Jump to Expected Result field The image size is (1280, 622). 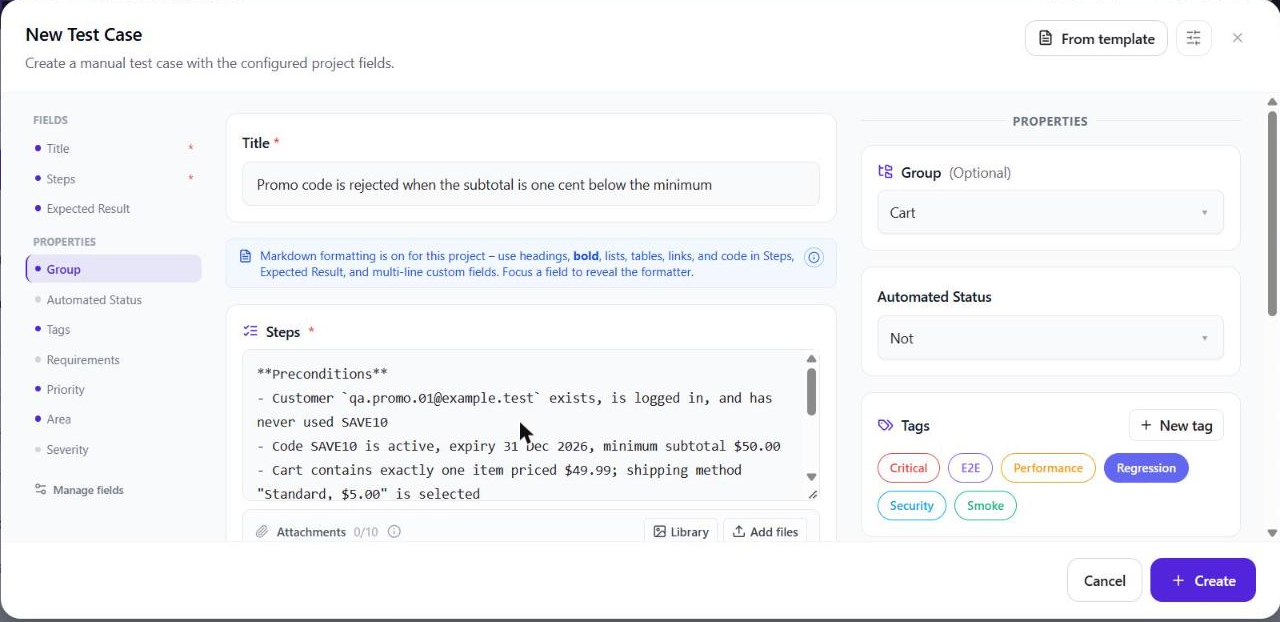point(114,208)
